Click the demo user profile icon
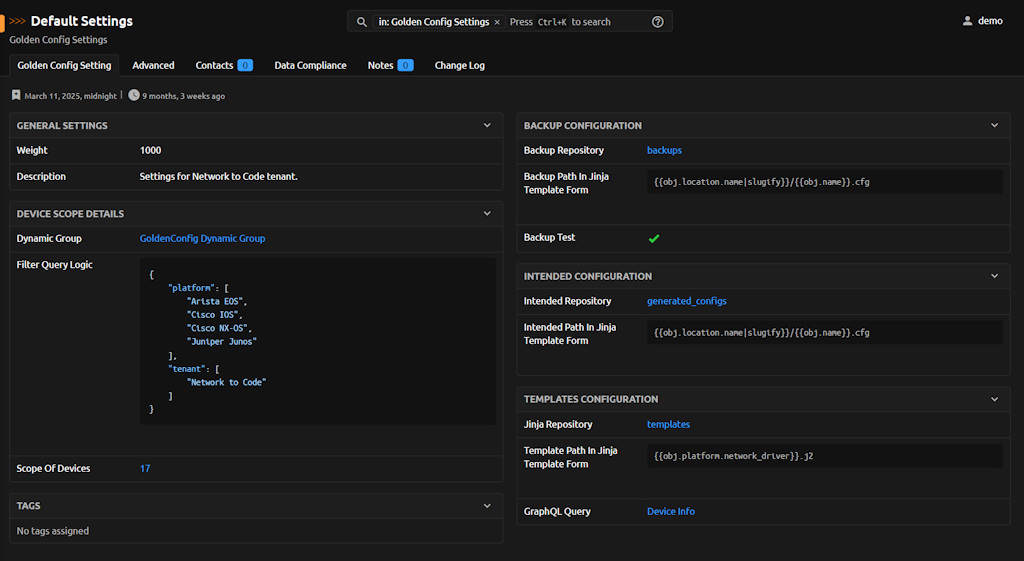 click(x=967, y=21)
